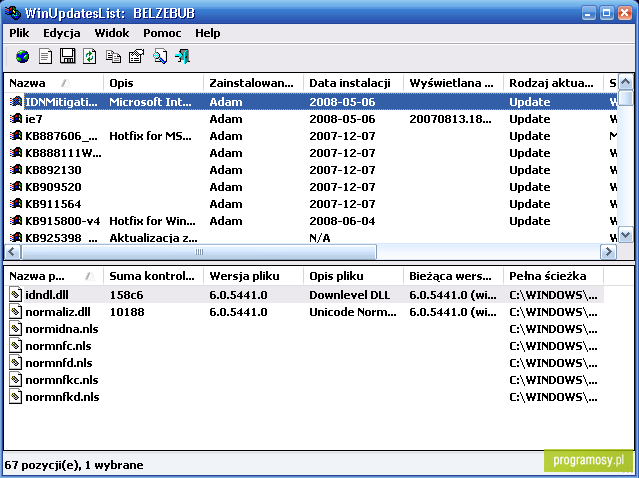Click the 2008-06-04 installation date cell
Screen dimensions: 639x478
pos(342,220)
